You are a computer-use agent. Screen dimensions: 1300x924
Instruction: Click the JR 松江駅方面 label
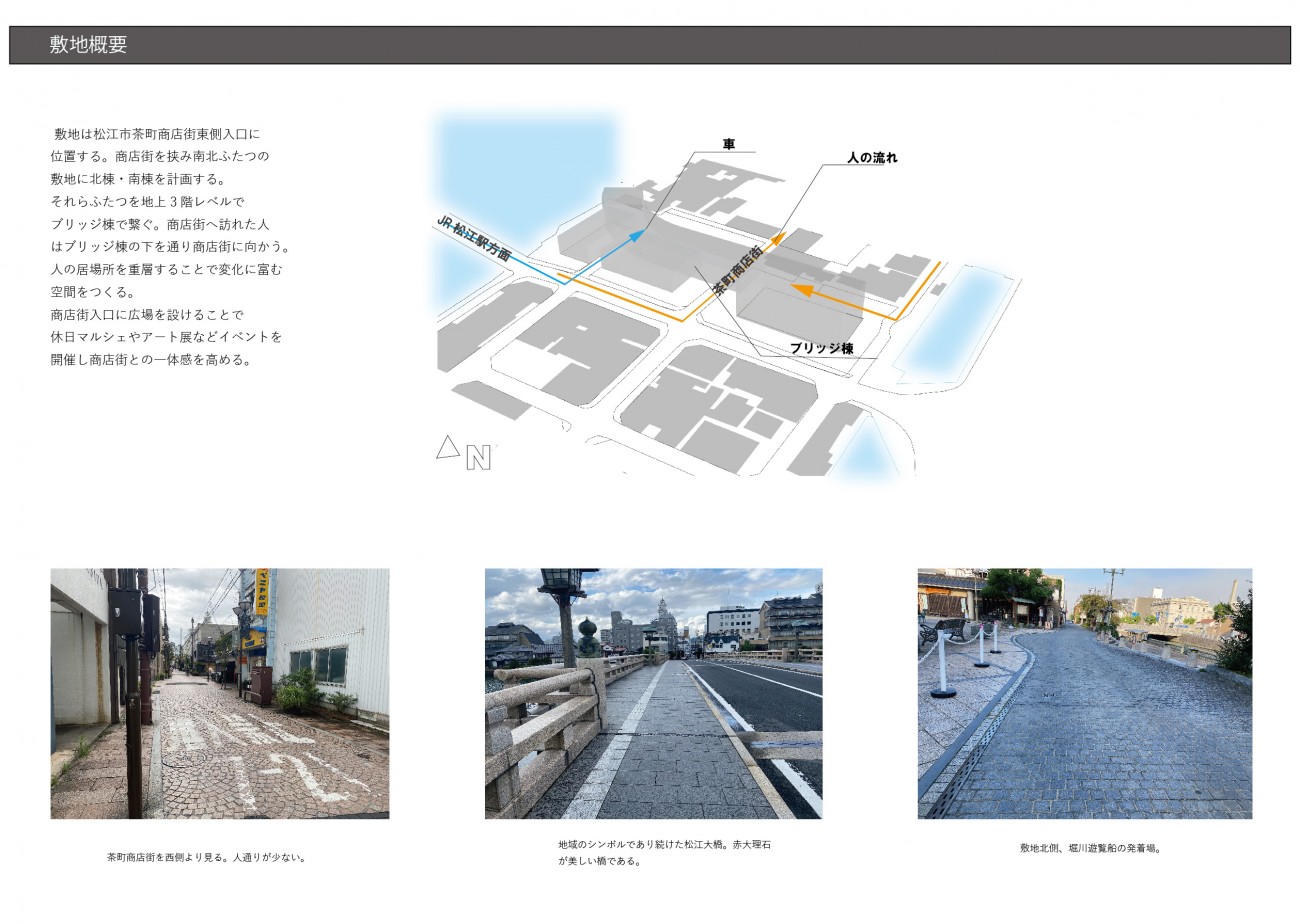pos(474,239)
